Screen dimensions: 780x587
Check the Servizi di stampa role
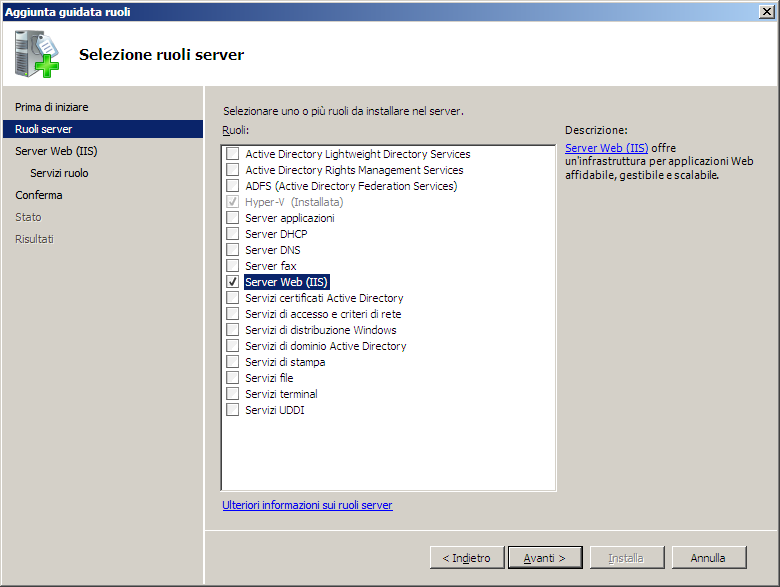(232, 362)
